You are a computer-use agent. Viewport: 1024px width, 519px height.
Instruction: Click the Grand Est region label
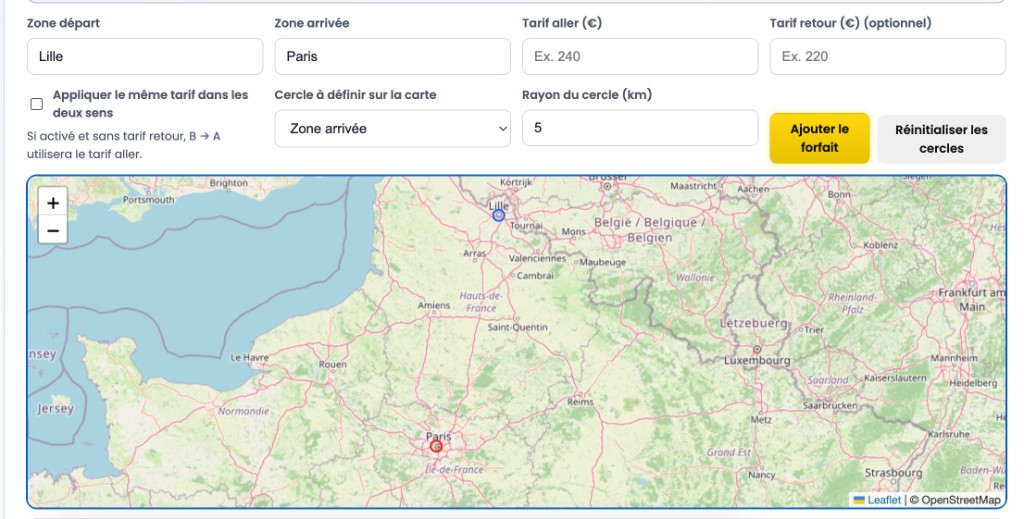click(x=729, y=452)
